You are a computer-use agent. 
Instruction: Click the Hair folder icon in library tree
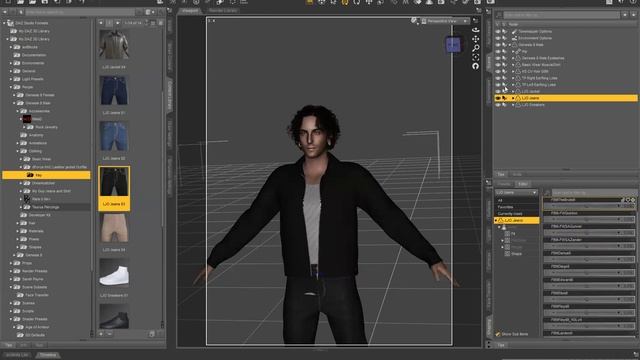click(24, 223)
